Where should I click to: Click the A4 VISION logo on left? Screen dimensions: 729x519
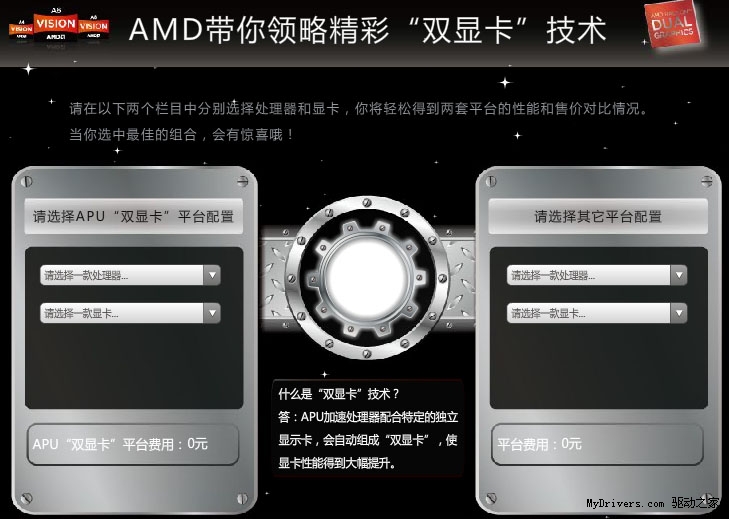pos(21,29)
